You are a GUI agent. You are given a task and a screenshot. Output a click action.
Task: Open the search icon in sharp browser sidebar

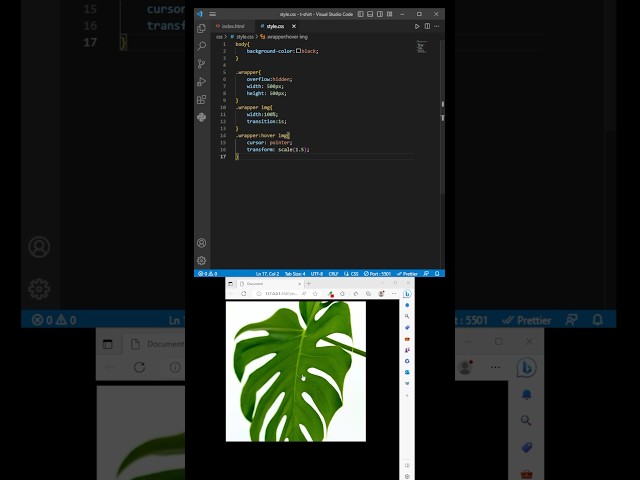407,316
